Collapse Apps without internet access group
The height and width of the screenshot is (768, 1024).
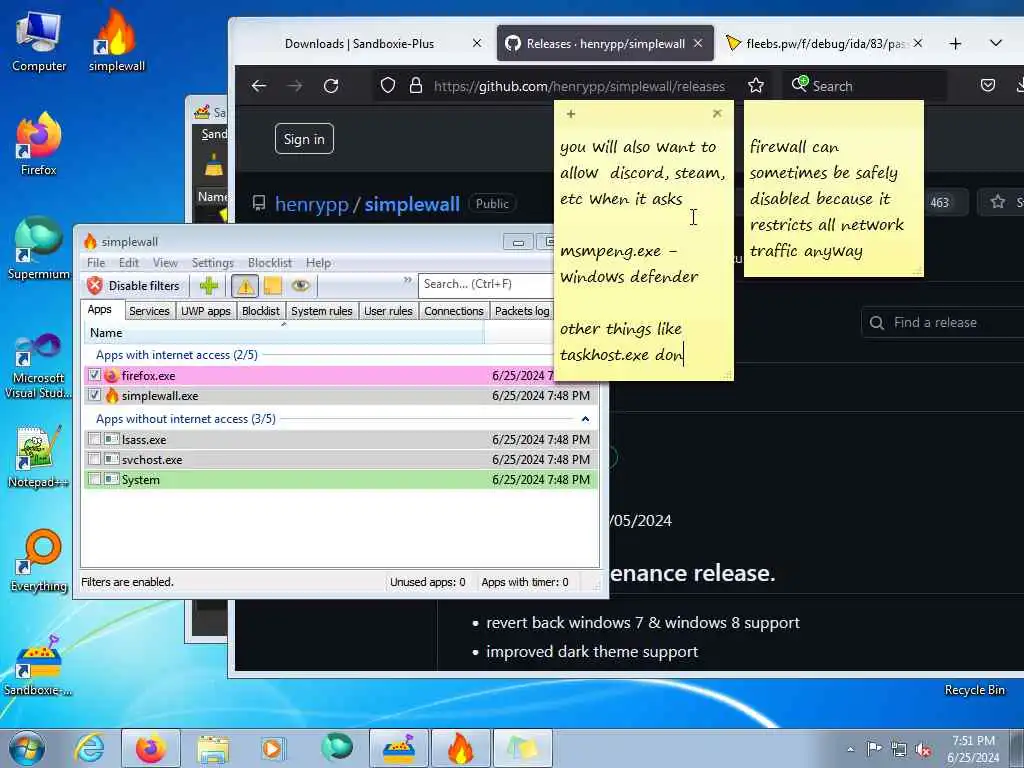(x=585, y=419)
